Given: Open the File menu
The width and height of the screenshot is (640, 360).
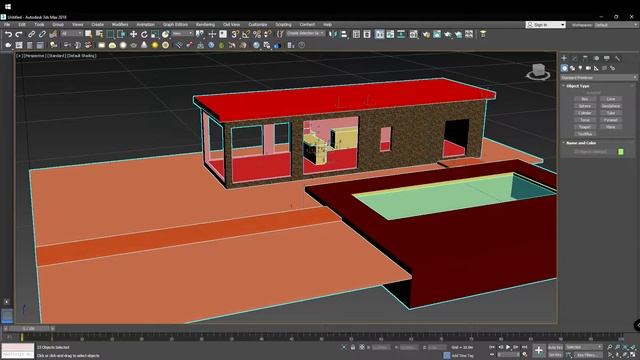Looking at the screenshot, I should pos(7,25).
